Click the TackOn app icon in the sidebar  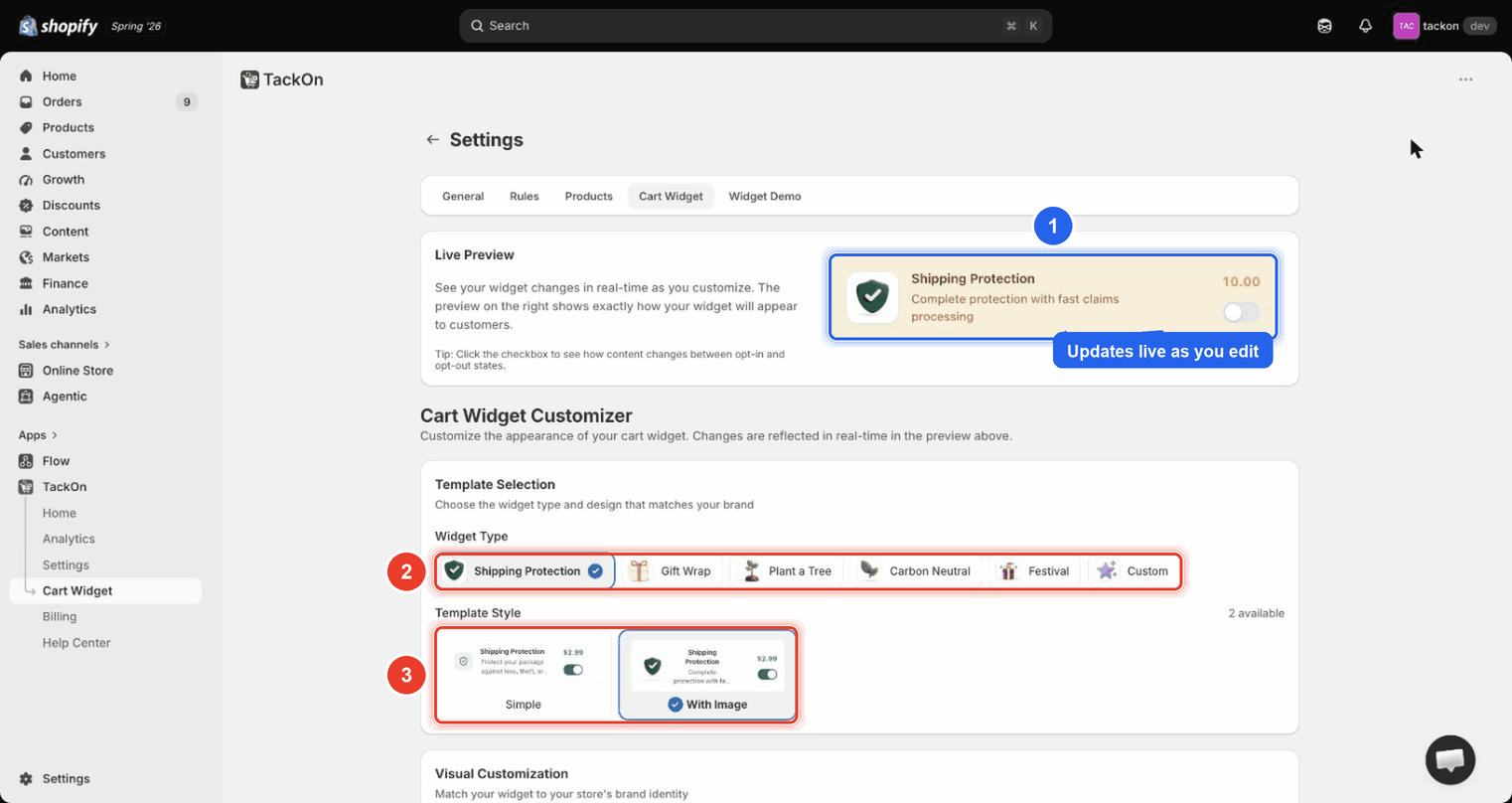pyautogui.click(x=26, y=487)
